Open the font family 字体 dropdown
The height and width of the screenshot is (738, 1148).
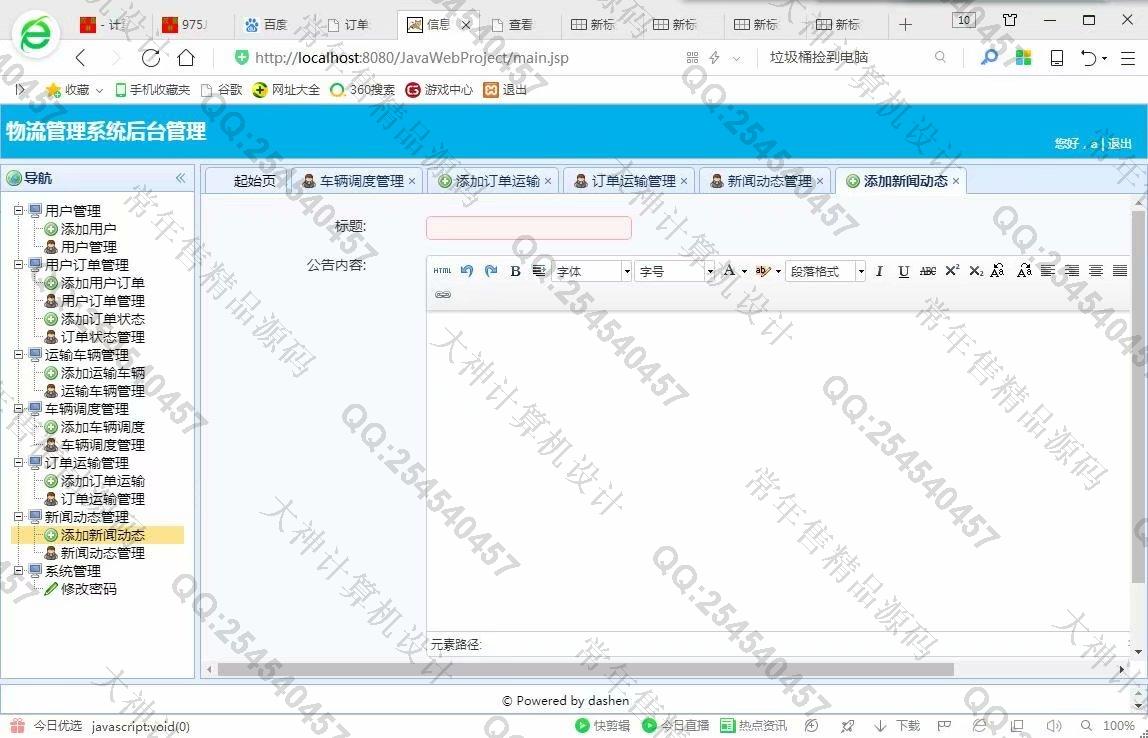[592, 271]
